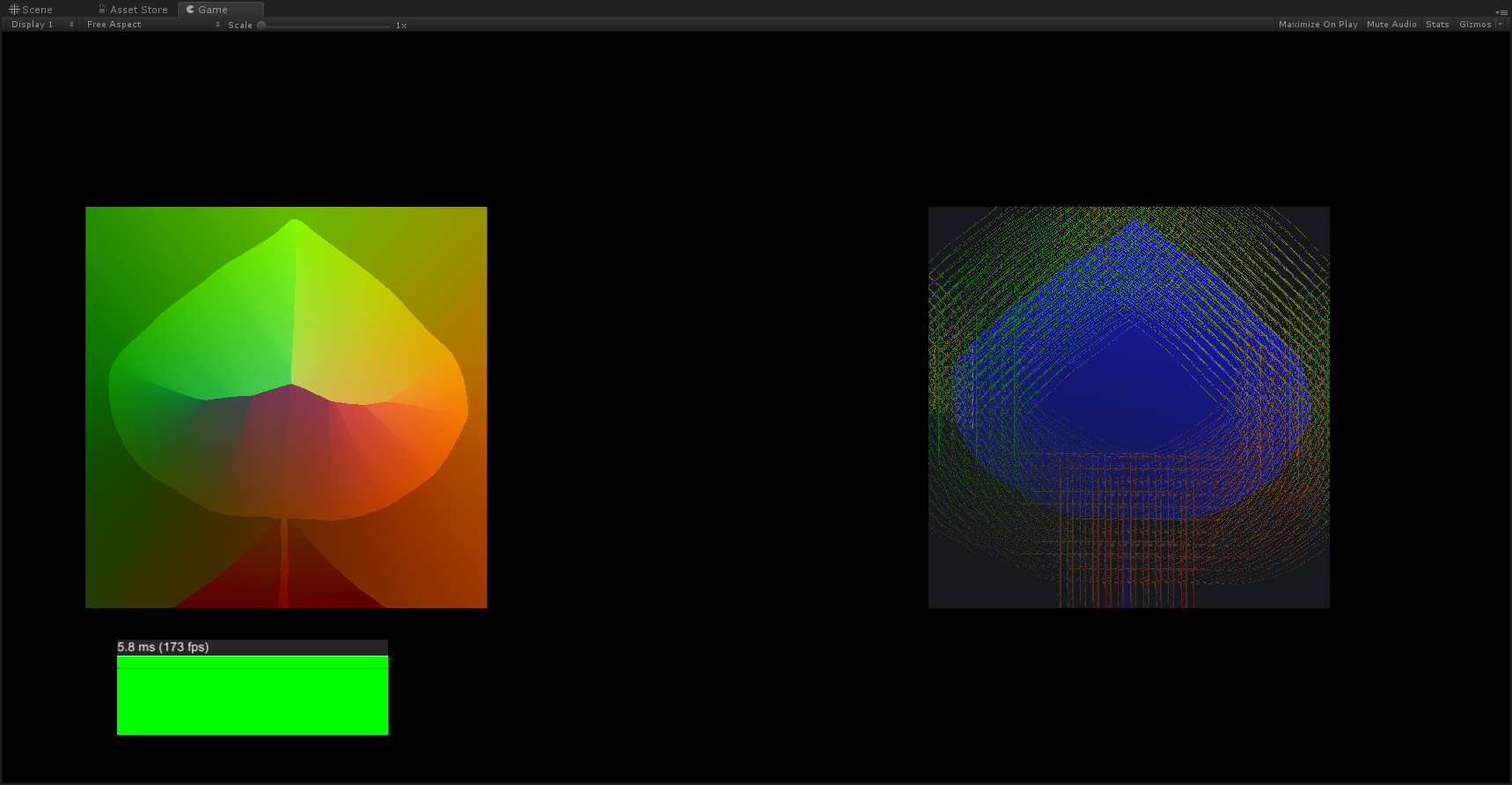Click the 5.8 ms fps counter label

coord(163,647)
